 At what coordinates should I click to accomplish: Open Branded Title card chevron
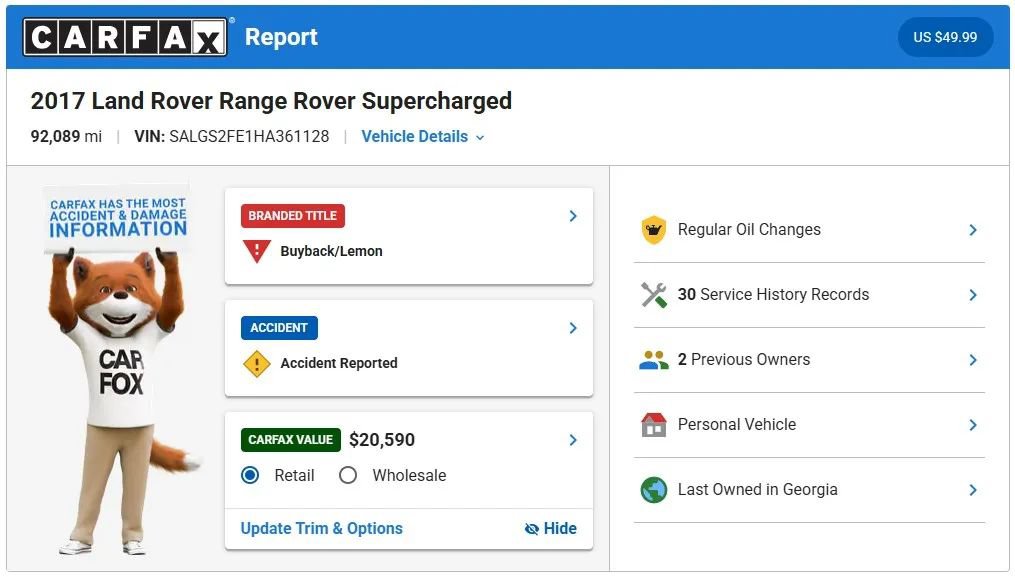[573, 216]
